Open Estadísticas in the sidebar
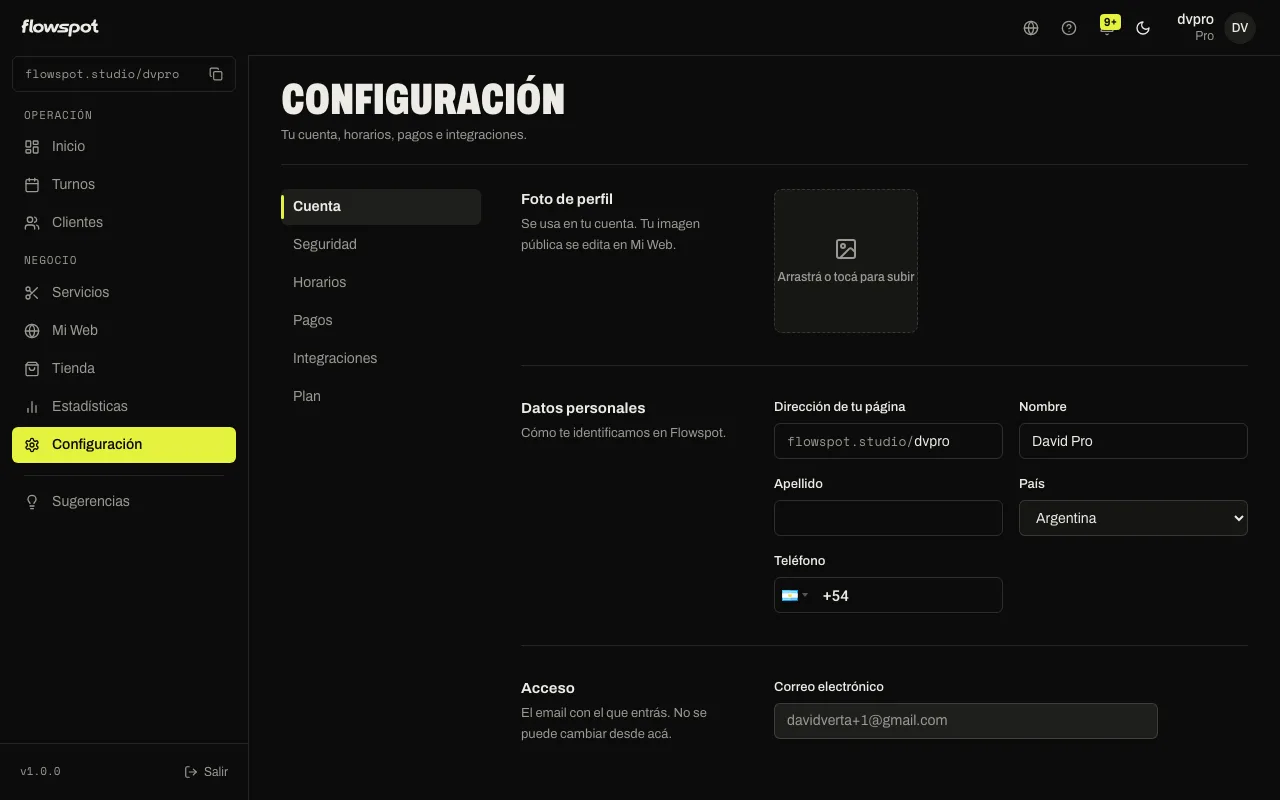 click(124, 406)
